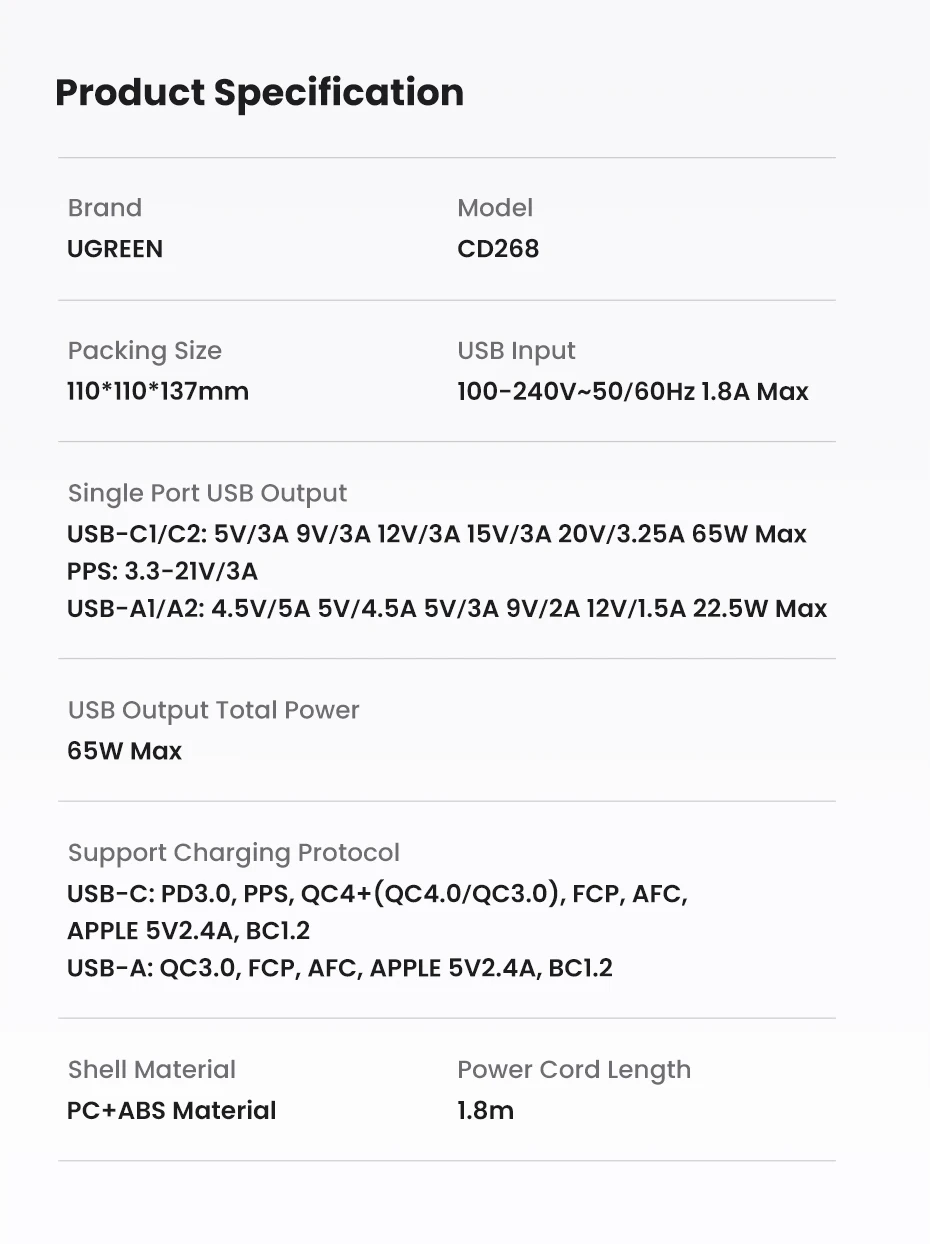Click the Single Port USB Output label
930x1244 pixels.
207,493
